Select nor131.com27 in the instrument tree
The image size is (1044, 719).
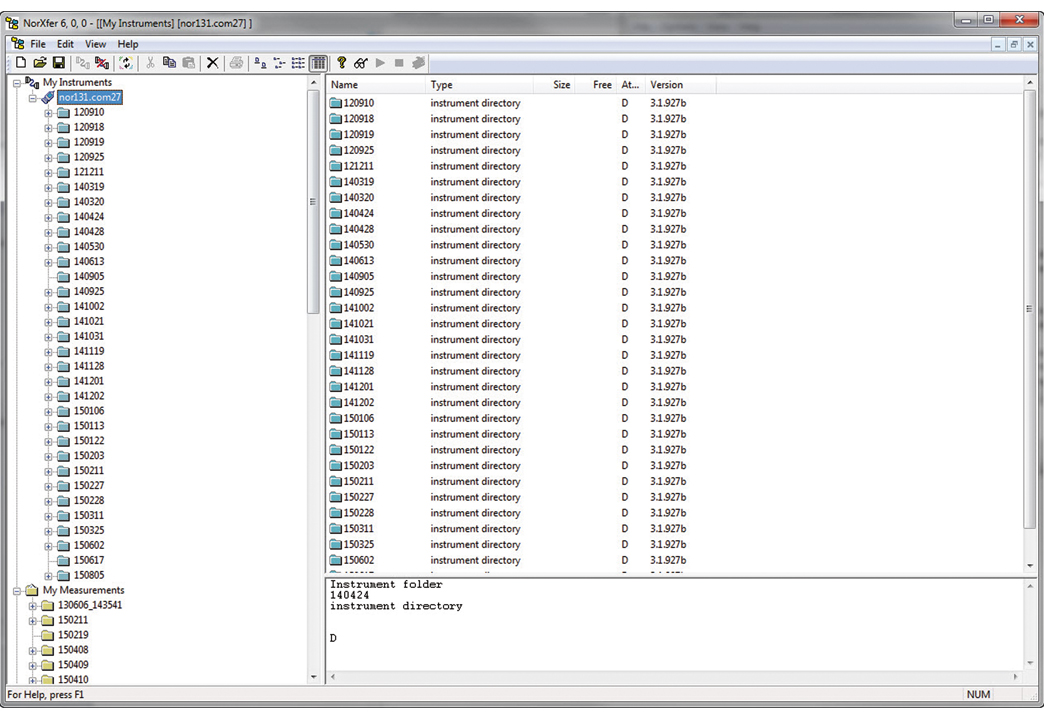point(89,97)
